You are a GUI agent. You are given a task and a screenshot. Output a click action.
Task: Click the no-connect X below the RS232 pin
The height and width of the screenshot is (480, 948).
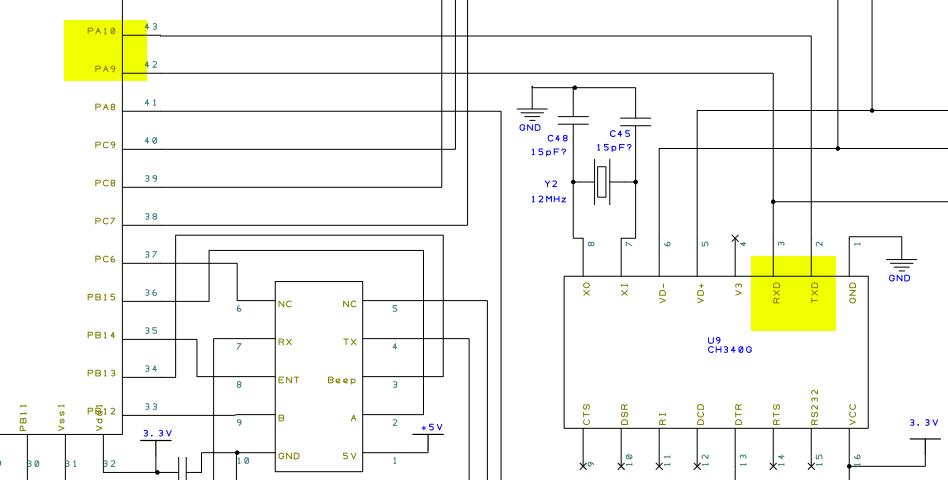[812, 465]
